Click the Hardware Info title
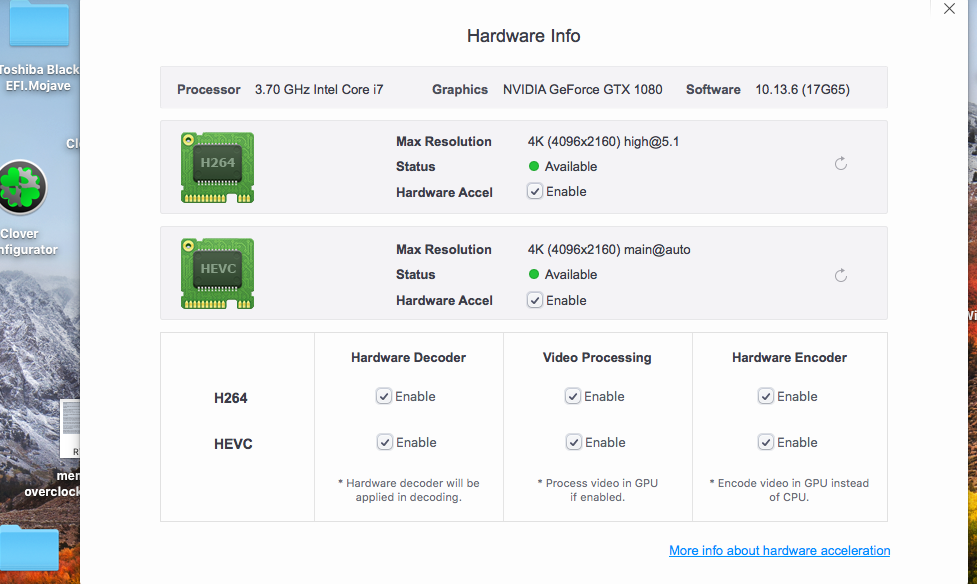Screen dimensions: 977x584 (523, 36)
